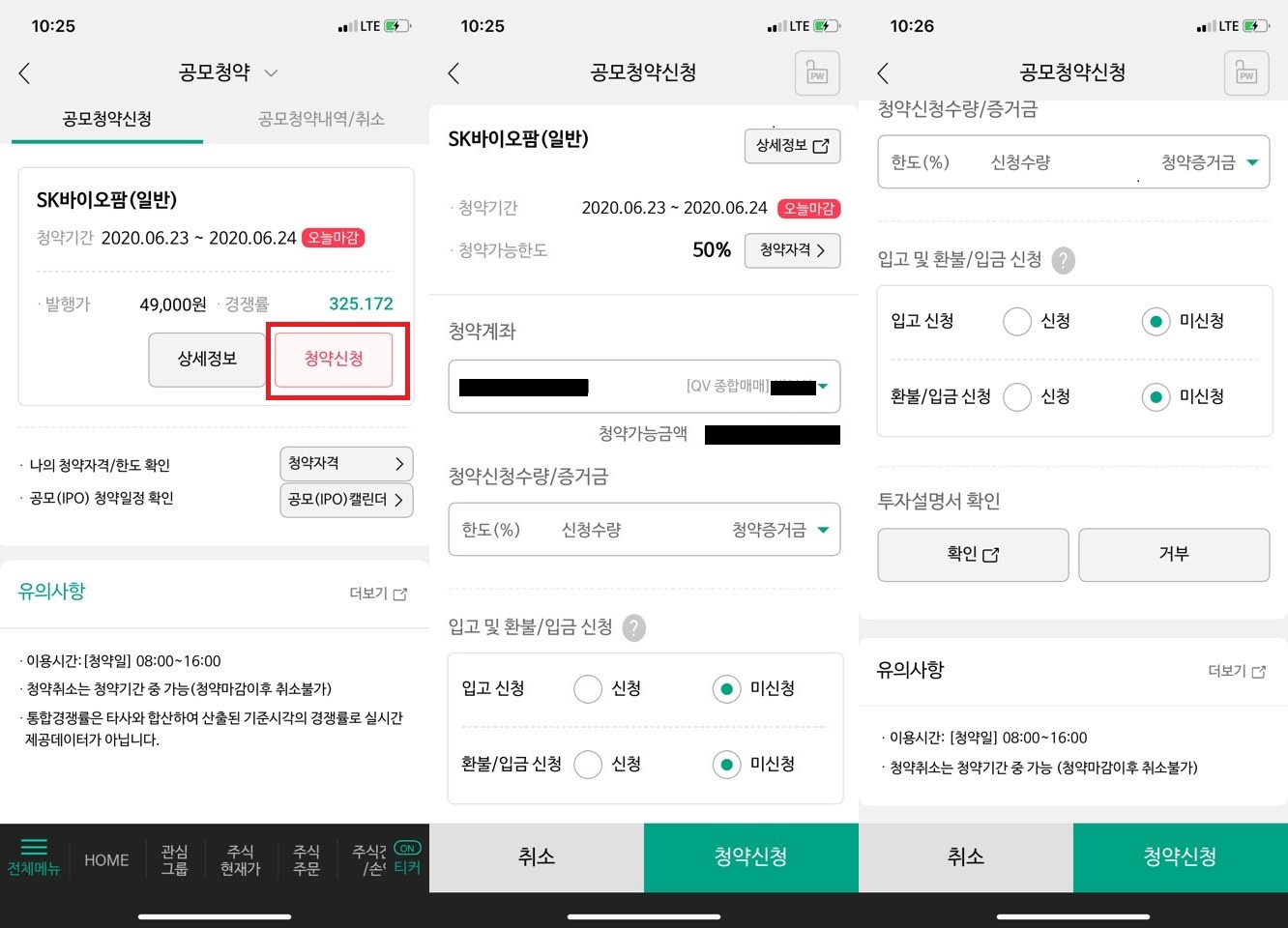This screenshot has height=928, width=1288.
Task: Tap 거부 under 투자설명서 확인
Action: (1174, 555)
